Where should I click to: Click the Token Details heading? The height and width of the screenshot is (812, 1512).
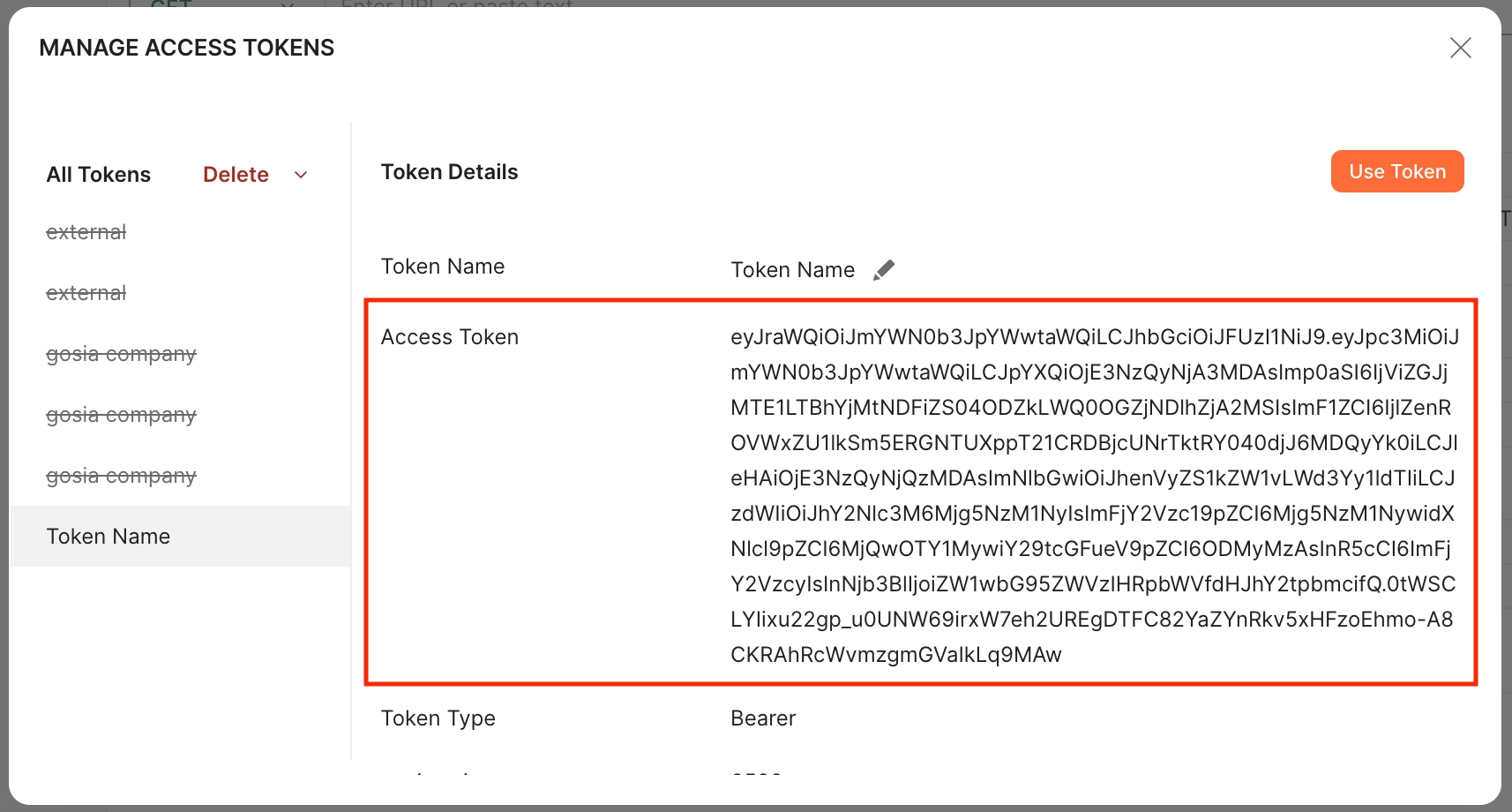coord(449,172)
